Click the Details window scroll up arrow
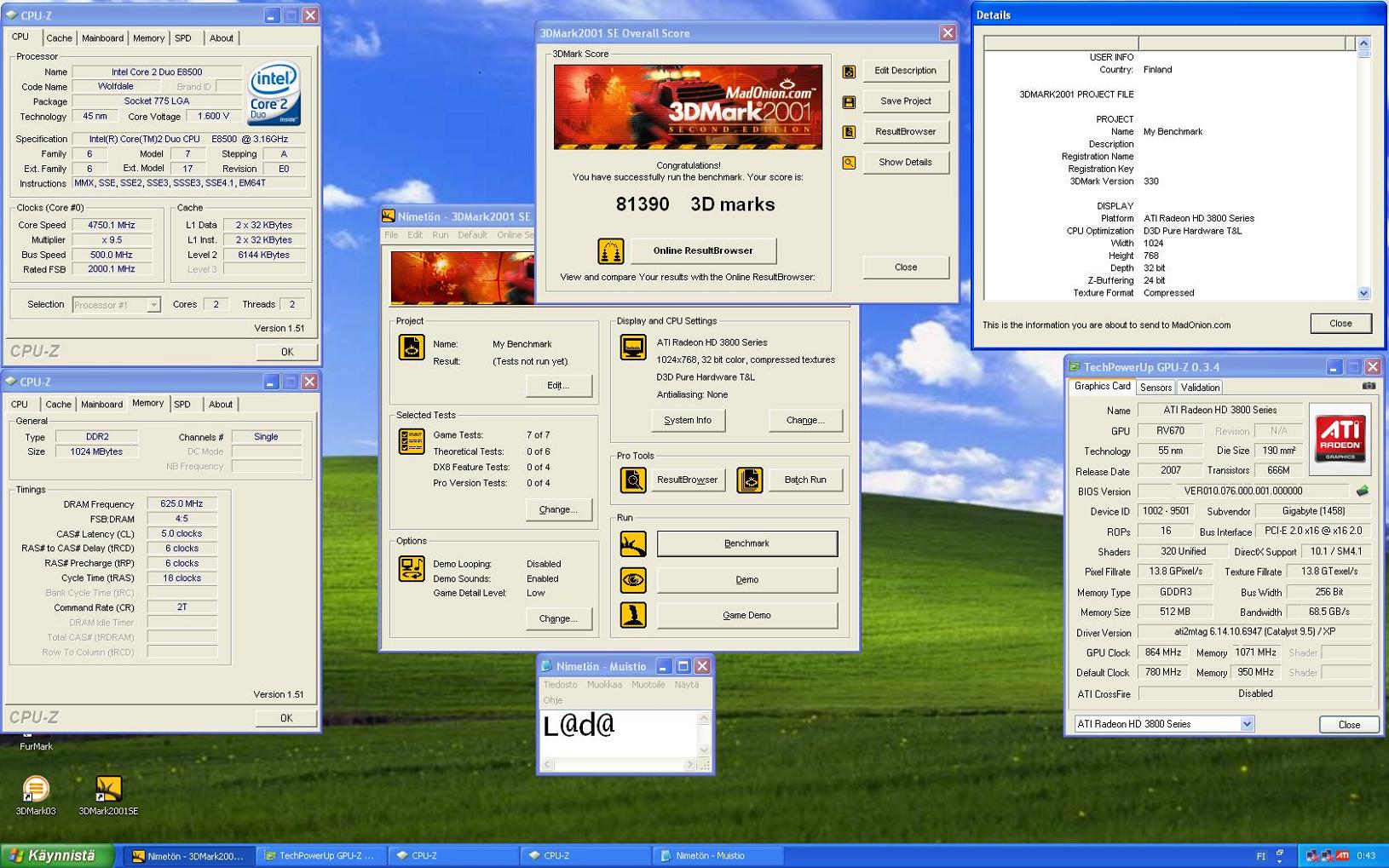Image resolution: width=1389 pixels, height=868 pixels. [1363, 43]
